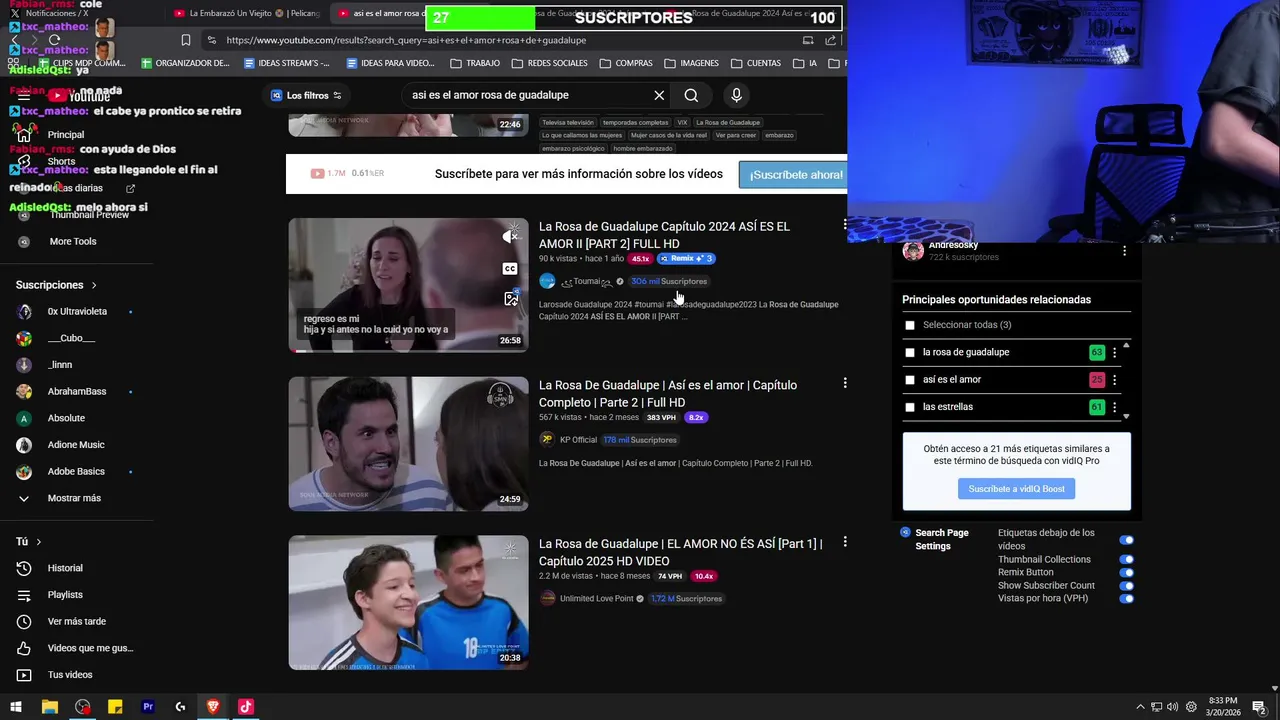Open options for 'así es el amor' keyword
Viewport: 1280px width, 720px height.
1115,380
